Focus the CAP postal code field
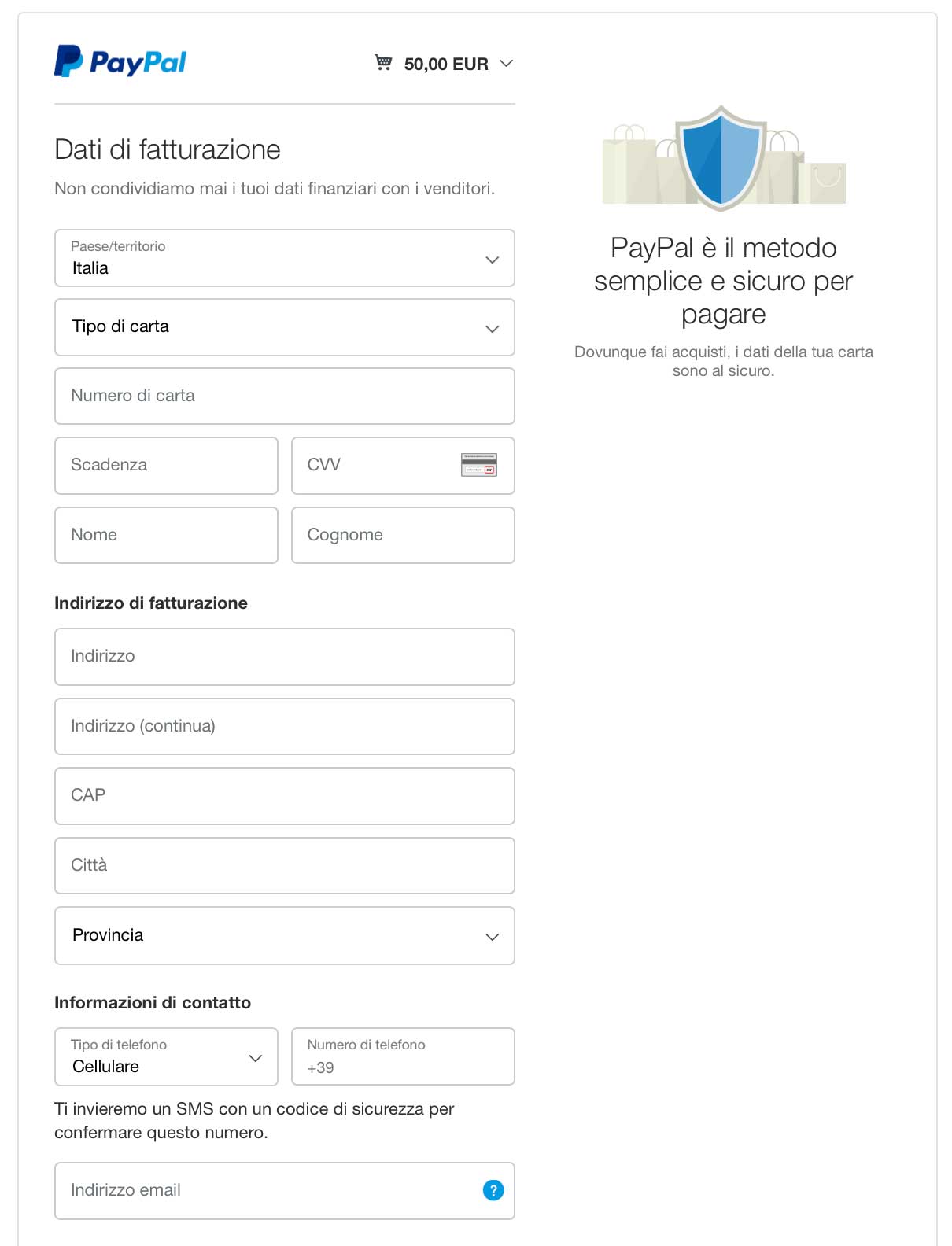Image resolution: width=952 pixels, height=1246 pixels. 284,795
